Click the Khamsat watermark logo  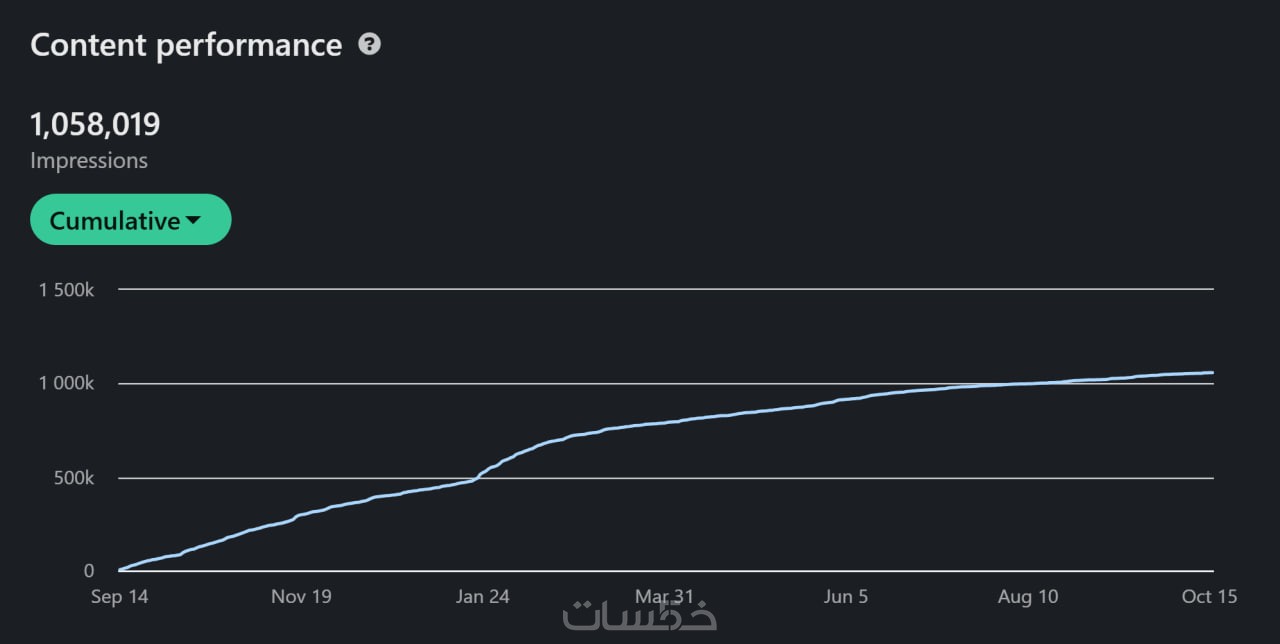pos(640,615)
